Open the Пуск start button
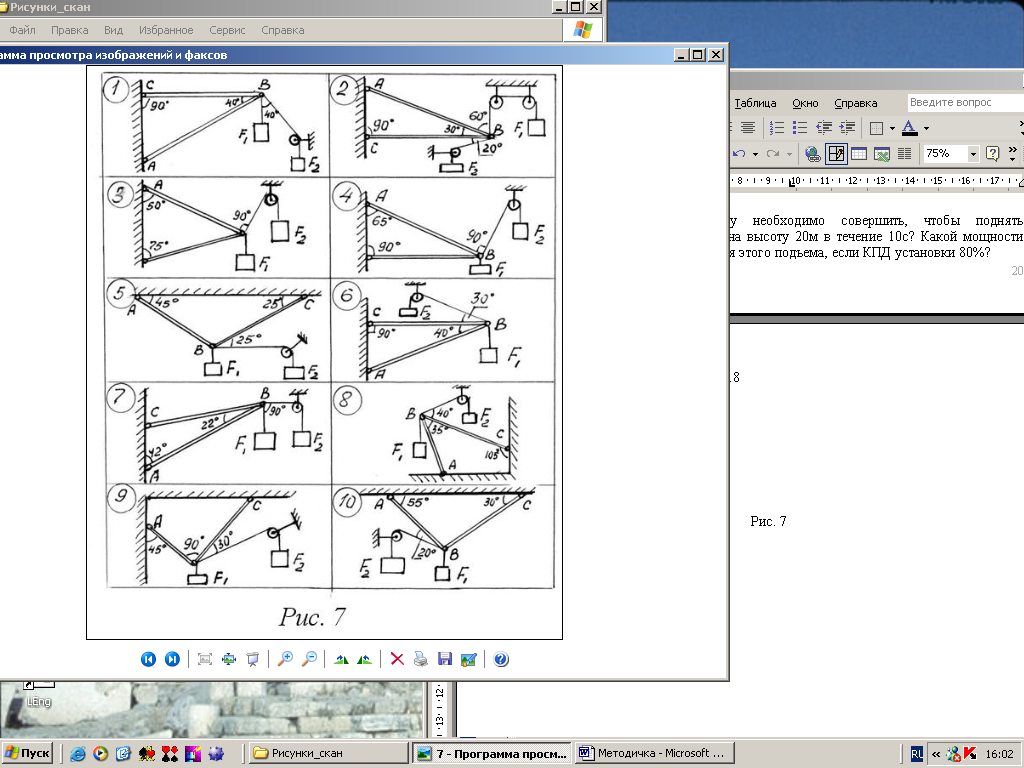The height and width of the screenshot is (768, 1024). [x=26, y=753]
